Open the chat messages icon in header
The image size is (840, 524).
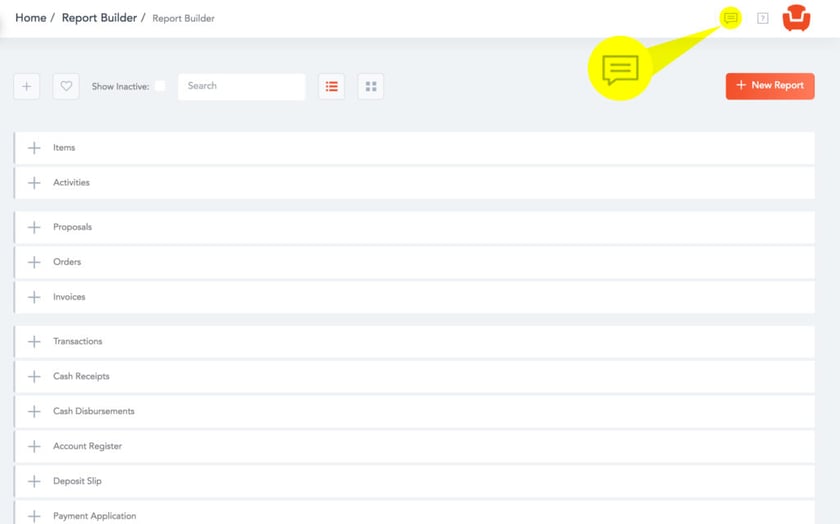click(x=731, y=18)
